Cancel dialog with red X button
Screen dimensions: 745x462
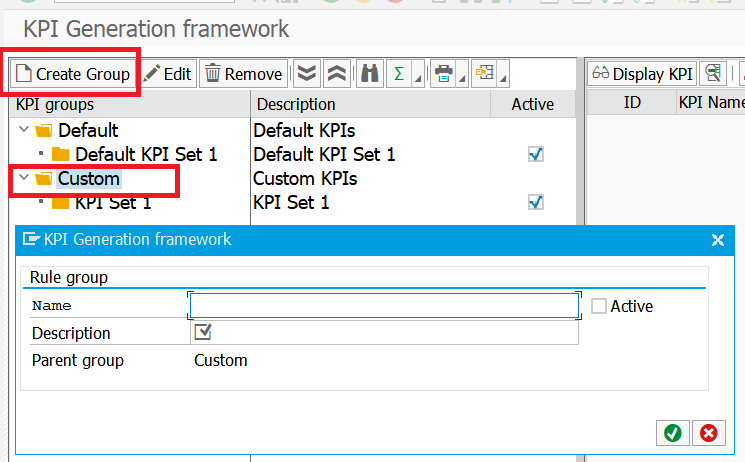tap(708, 432)
